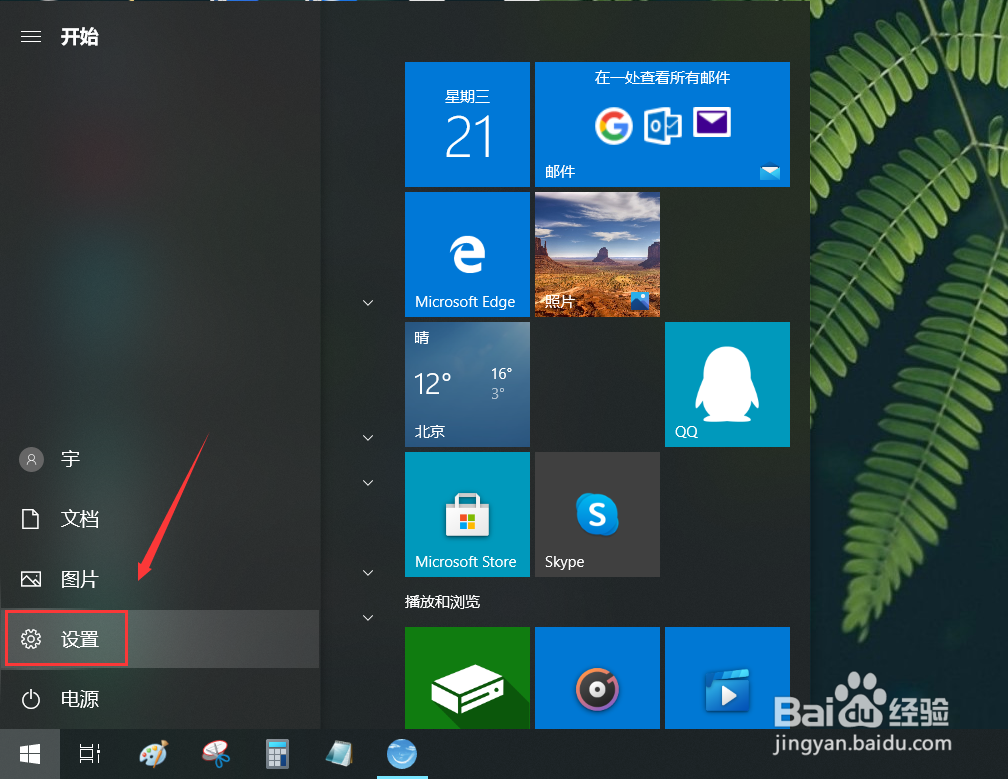Launch Paint from the taskbar
Viewport: 1008px width, 779px height.
pyautogui.click(x=154, y=754)
